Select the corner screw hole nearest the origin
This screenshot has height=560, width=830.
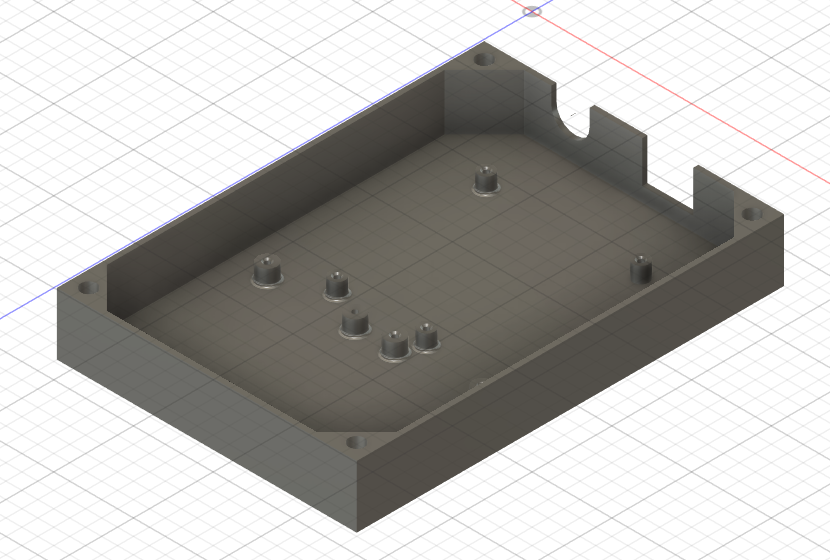(x=483, y=59)
